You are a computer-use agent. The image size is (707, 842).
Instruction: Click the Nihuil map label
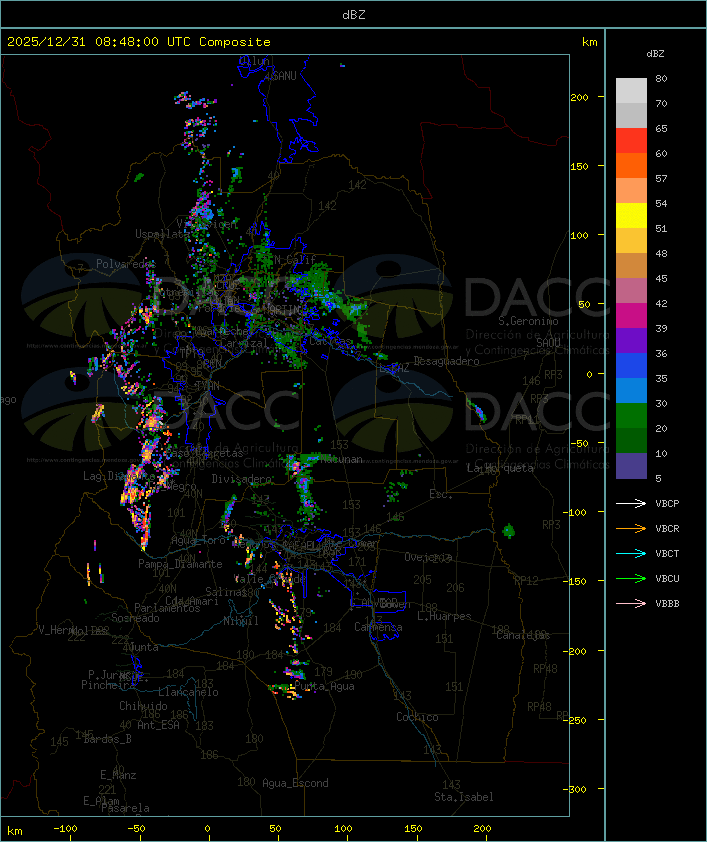241,621
